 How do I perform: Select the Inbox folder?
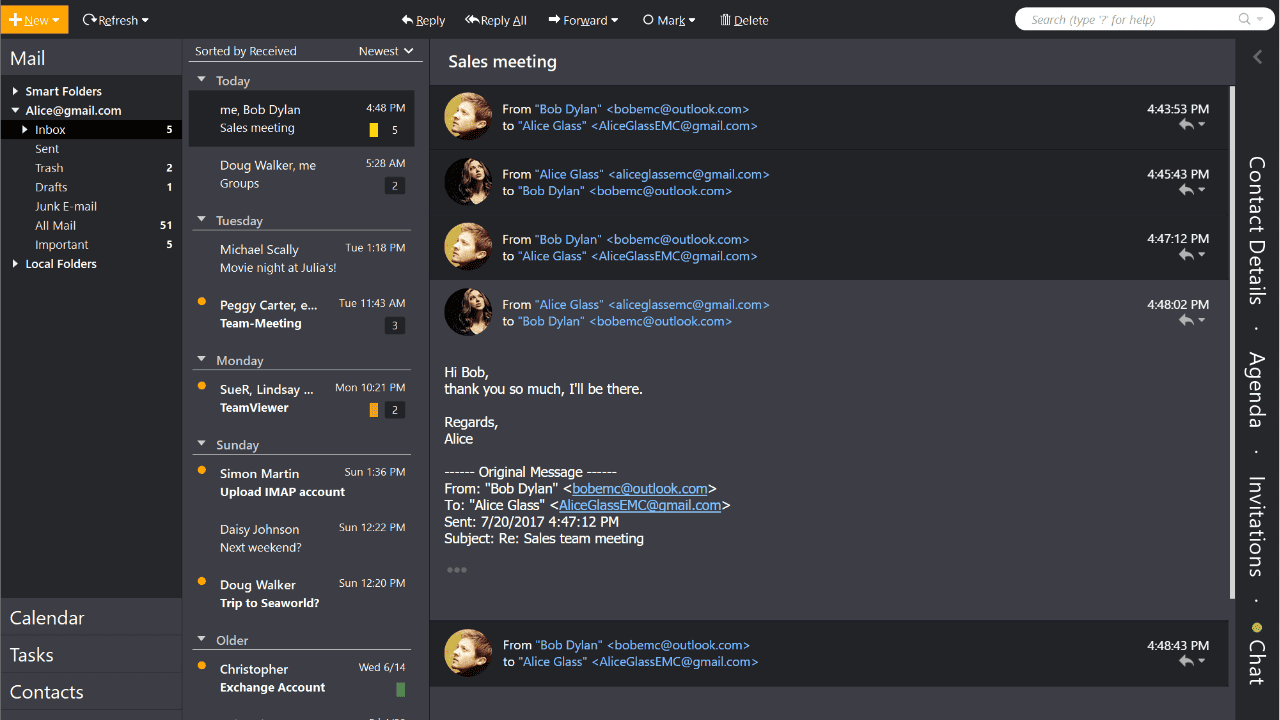[x=91, y=130]
